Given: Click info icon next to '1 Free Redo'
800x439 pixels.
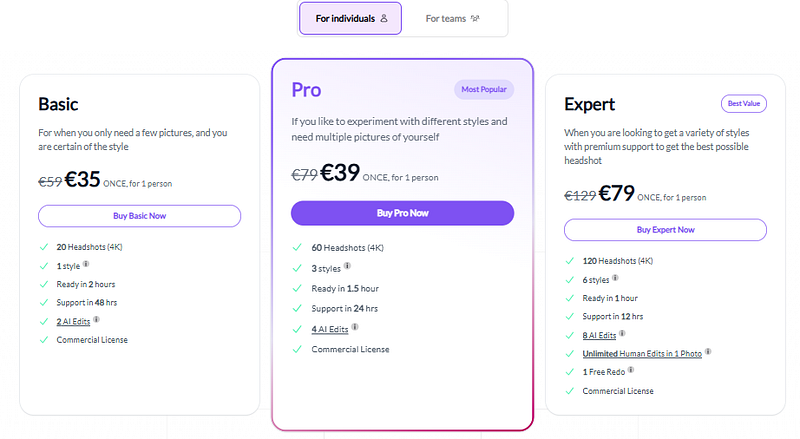Looking at the screenshot, I should coord(632,372).
